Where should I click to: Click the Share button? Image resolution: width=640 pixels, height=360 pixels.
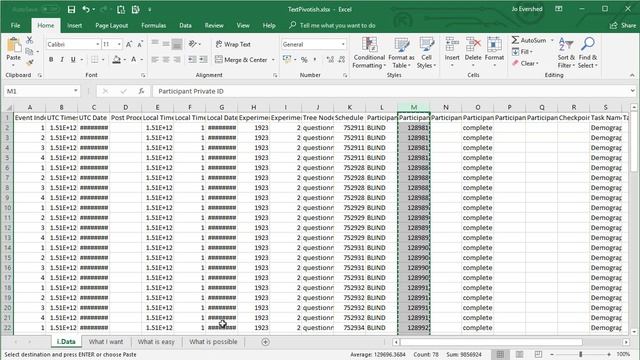(x=623, y=25)
